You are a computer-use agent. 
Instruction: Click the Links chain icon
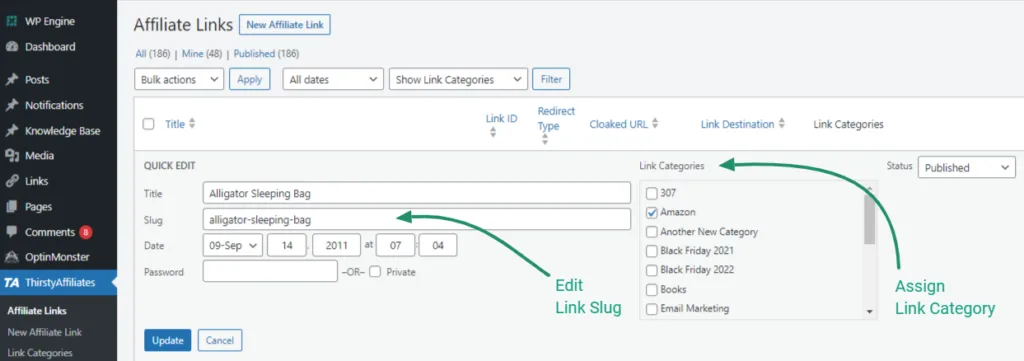(x=11, y=181)
